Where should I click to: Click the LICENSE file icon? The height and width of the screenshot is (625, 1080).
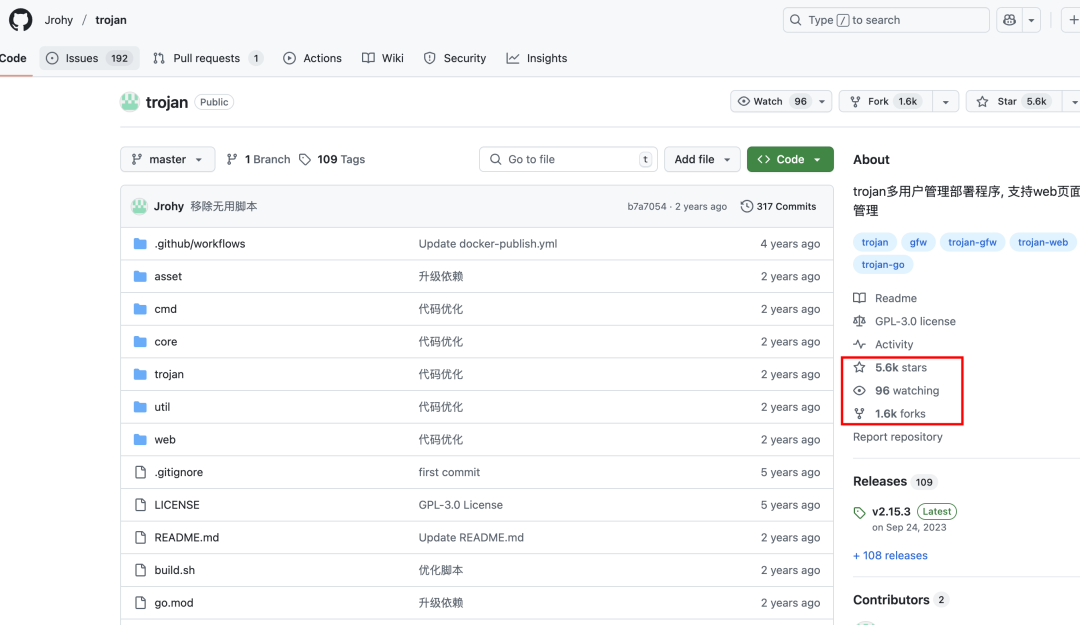coord(141,504)
